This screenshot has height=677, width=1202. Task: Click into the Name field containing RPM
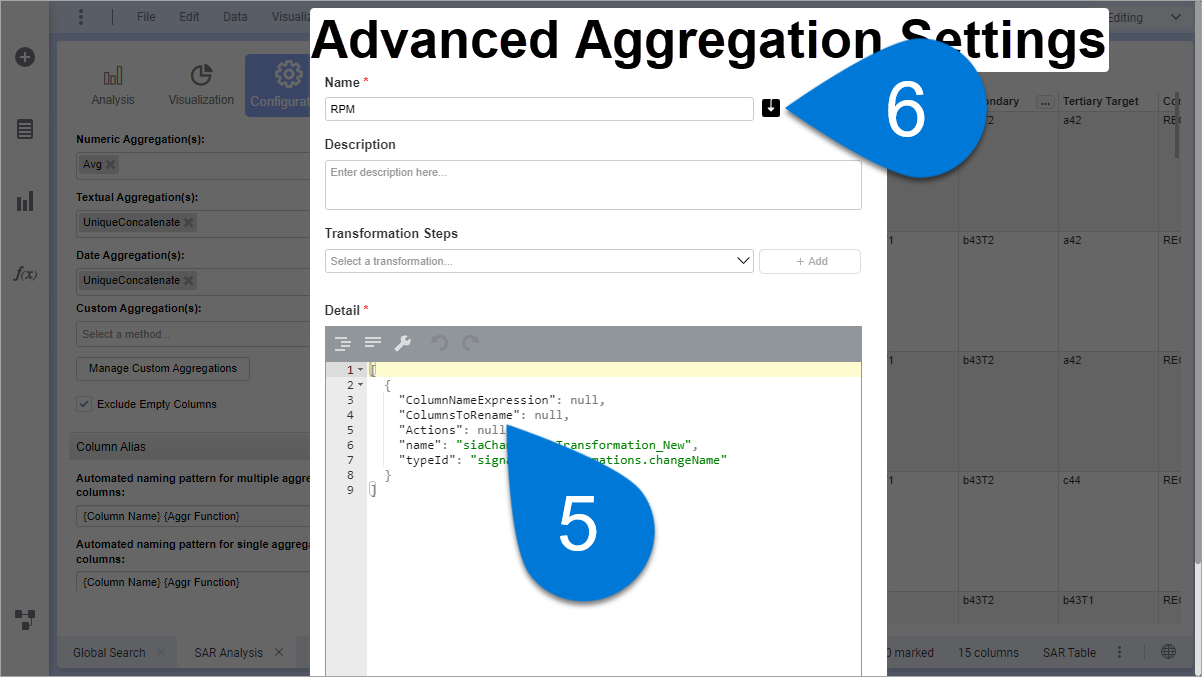click(539, 108)
